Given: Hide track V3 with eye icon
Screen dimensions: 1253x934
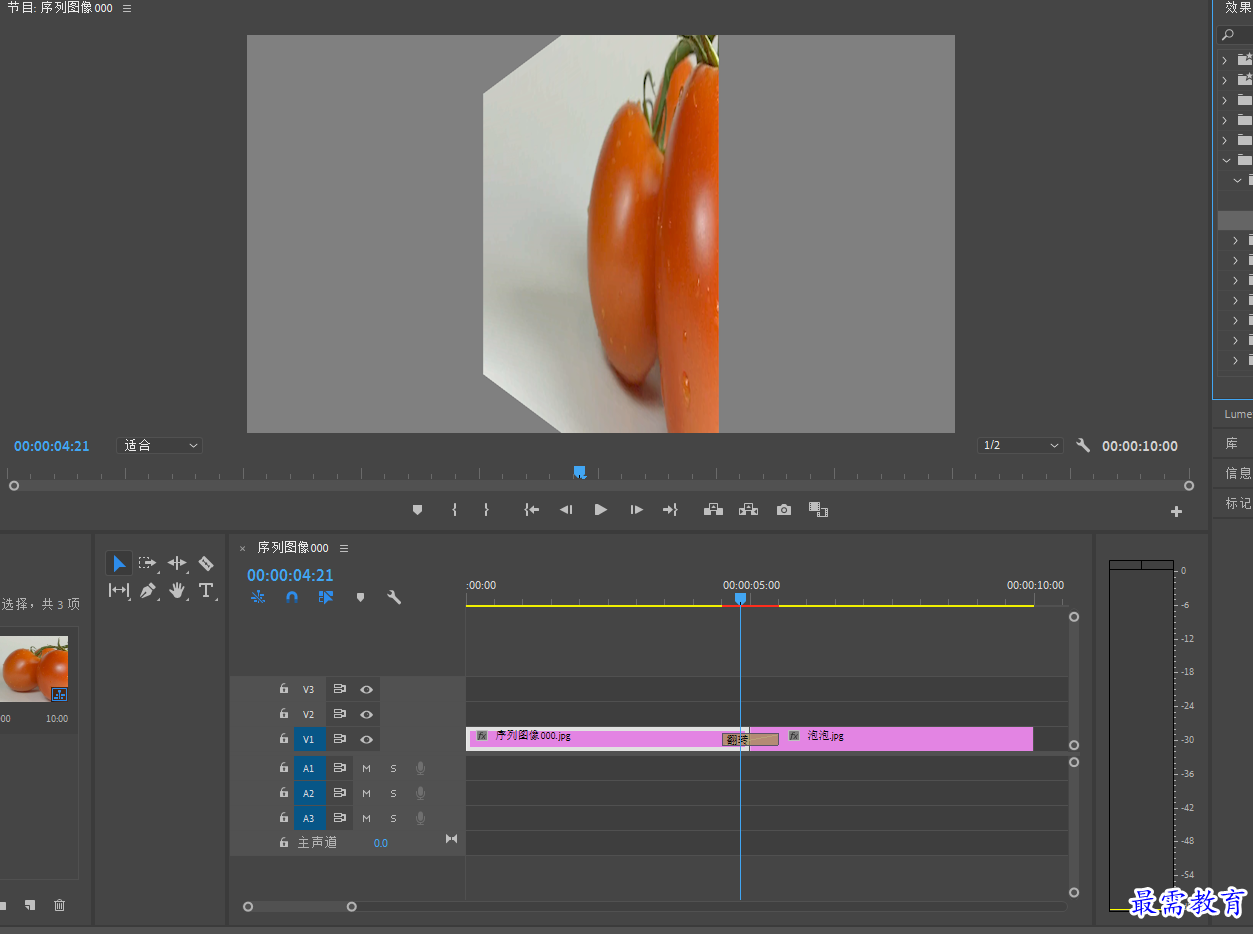Looking at the screenshot, I should 367,689.
